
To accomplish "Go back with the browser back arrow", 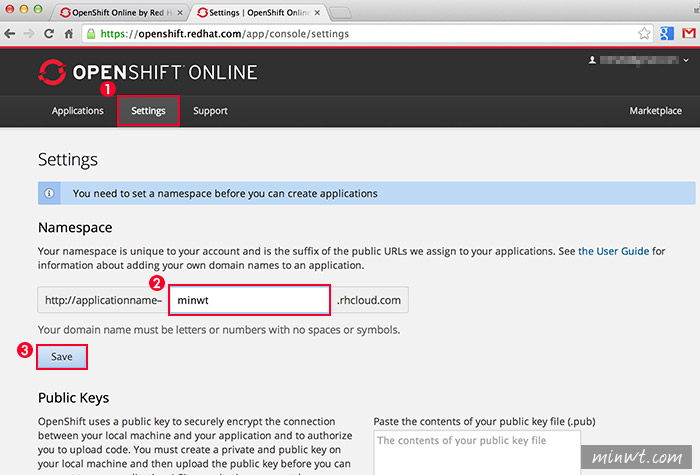I will pos(9,33).
